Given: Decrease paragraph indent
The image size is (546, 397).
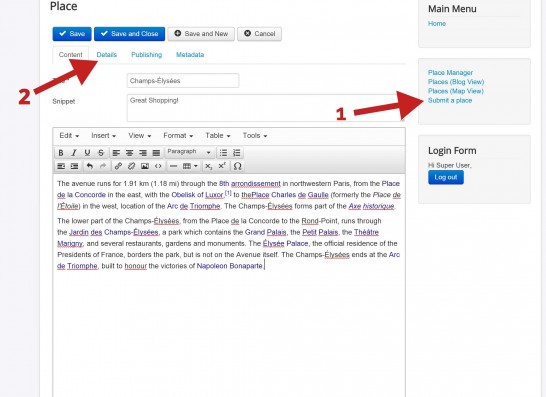Looking at the screenshot, I should coord(61,166).
